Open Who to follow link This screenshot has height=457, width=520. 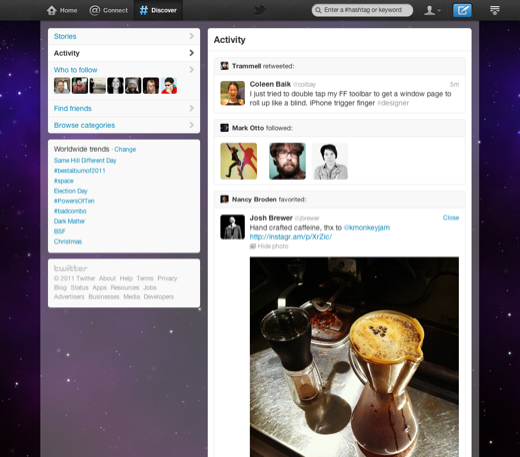coord(76,70)
